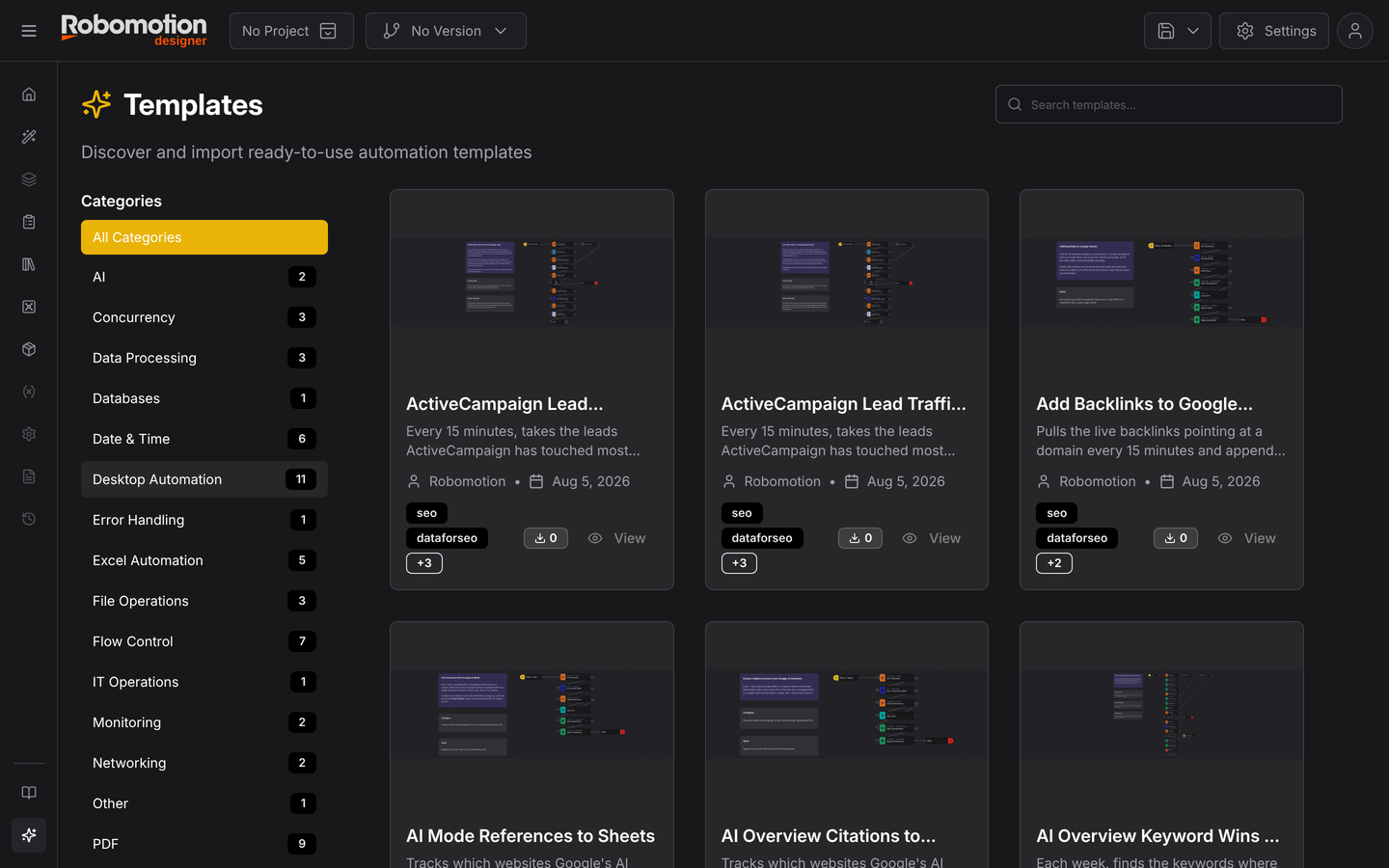
Task: Click the download count on ActiveCampaign Lead Traffi card
Action: tap(860, 538)
